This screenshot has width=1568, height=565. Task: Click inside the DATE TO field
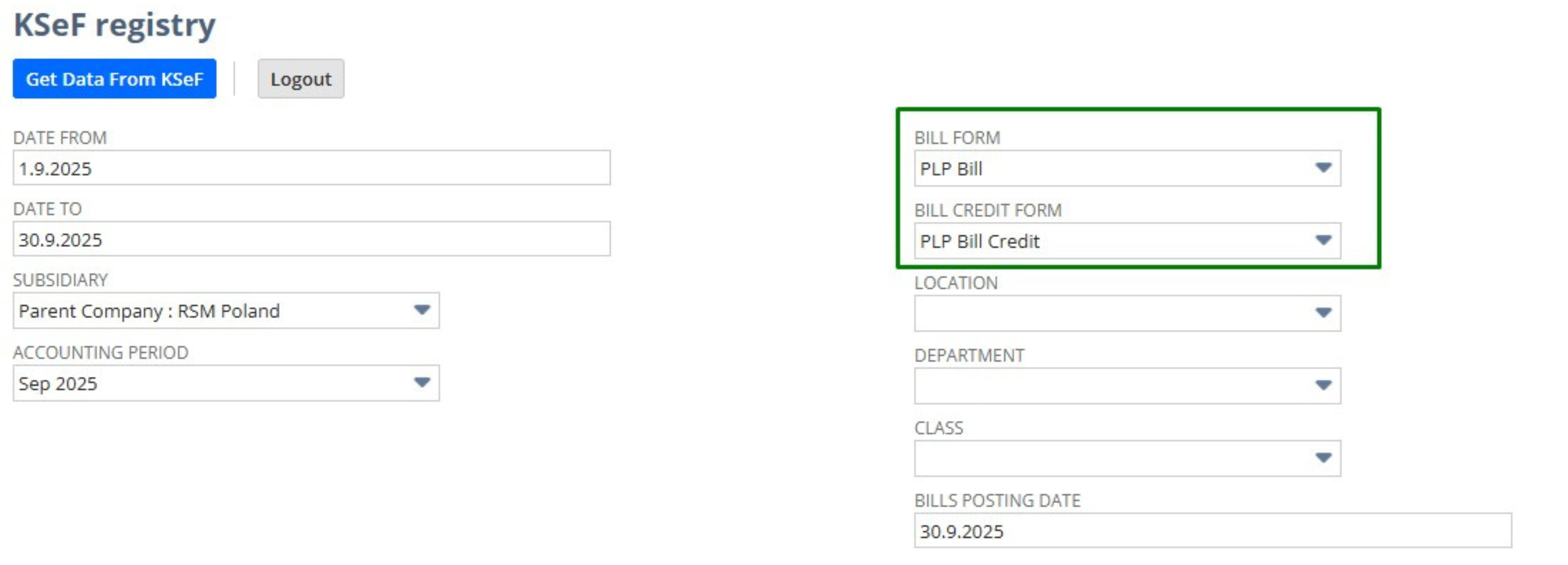(310, 239)
